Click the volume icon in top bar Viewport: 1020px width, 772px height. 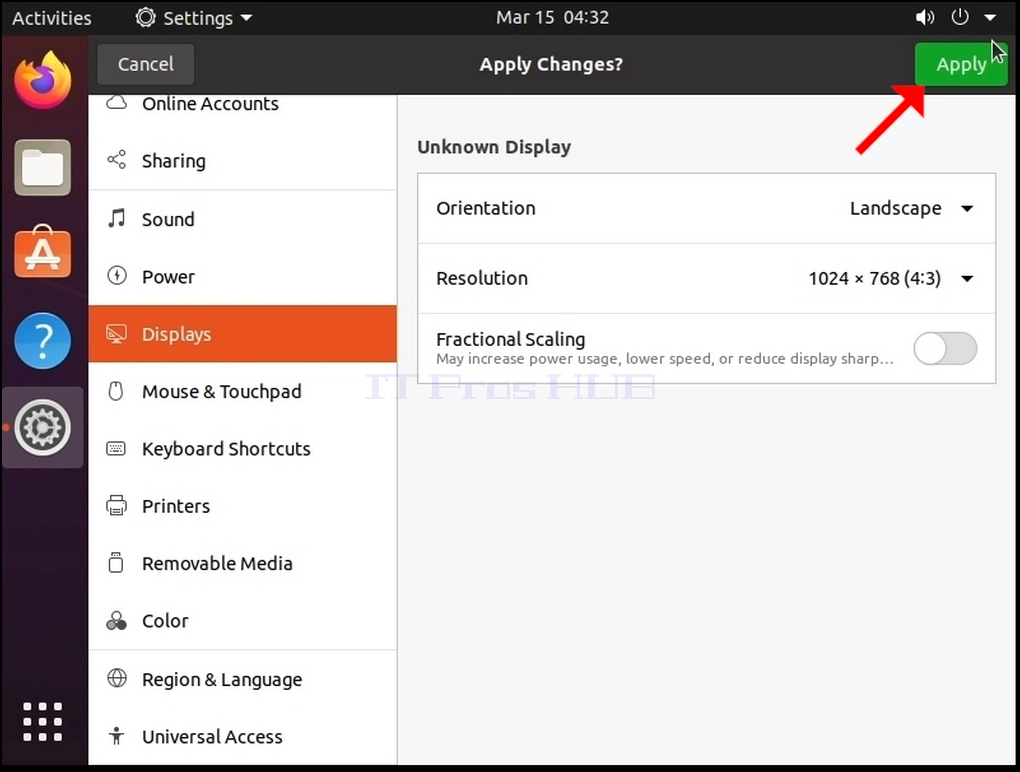coord(924,18)
